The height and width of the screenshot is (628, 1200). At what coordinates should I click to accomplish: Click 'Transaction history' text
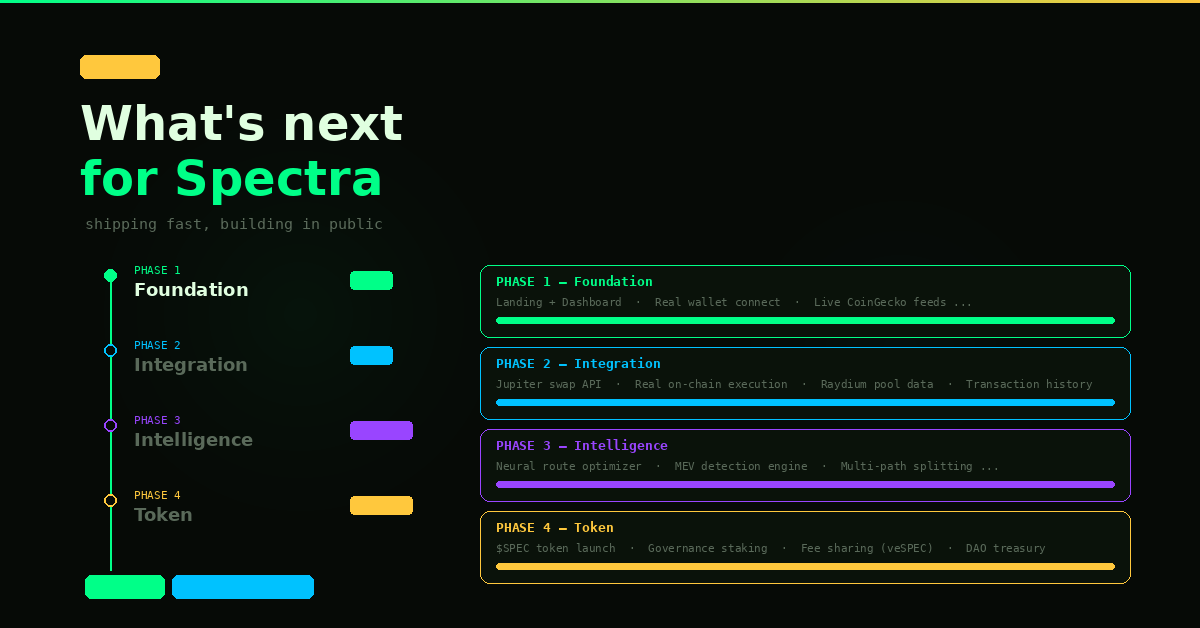tap(1029, 384)
